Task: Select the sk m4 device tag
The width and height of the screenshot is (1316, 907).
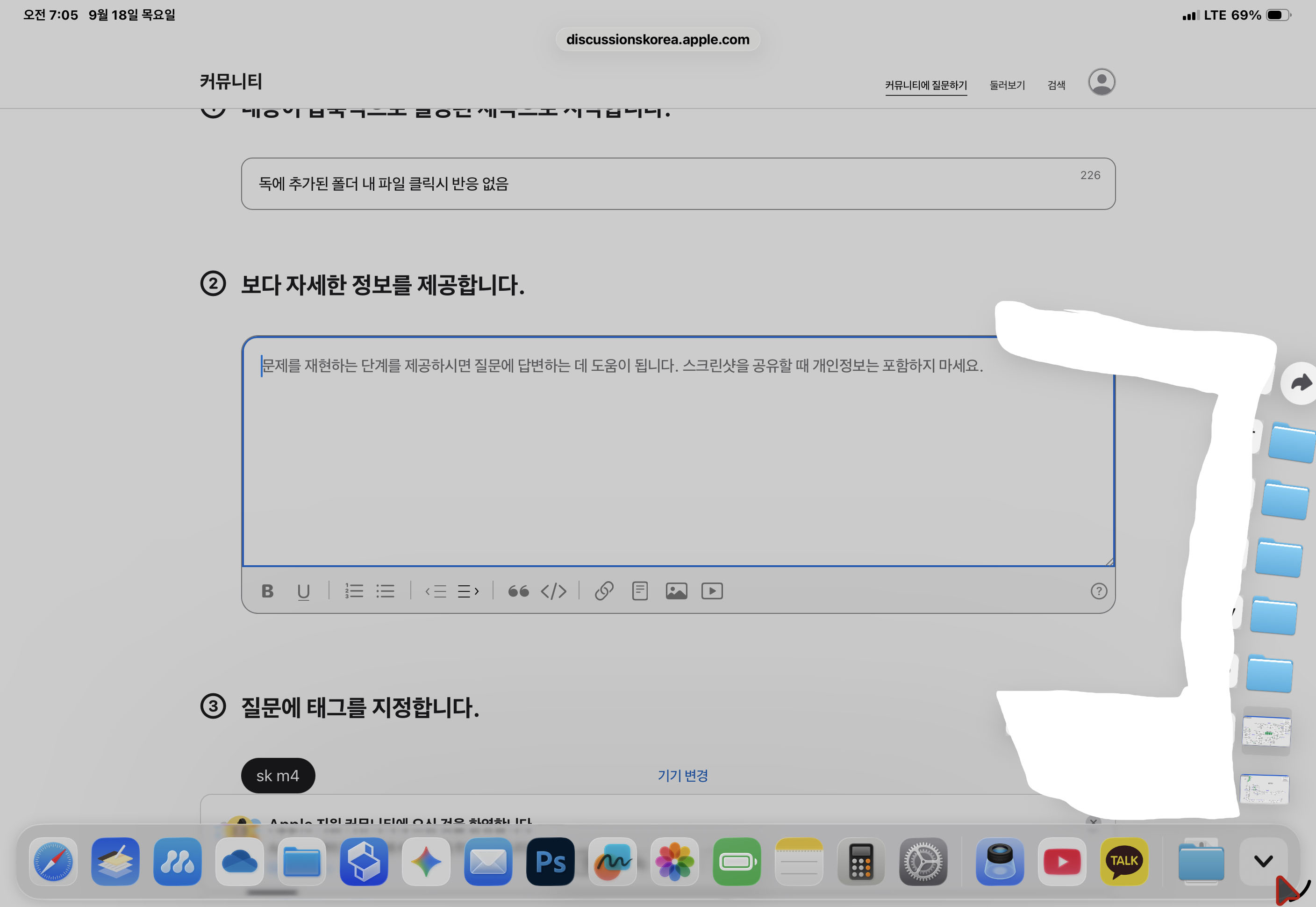Action: [x=278, y=775]
